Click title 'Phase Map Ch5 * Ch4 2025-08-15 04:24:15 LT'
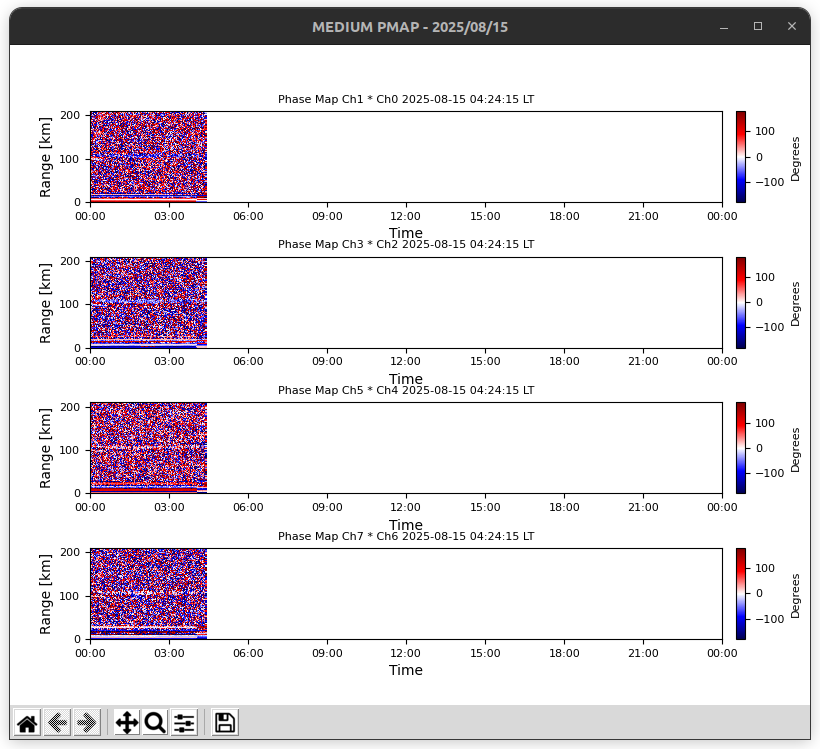Viewport: 820px width, 749px height. click(x=406, y=390)
